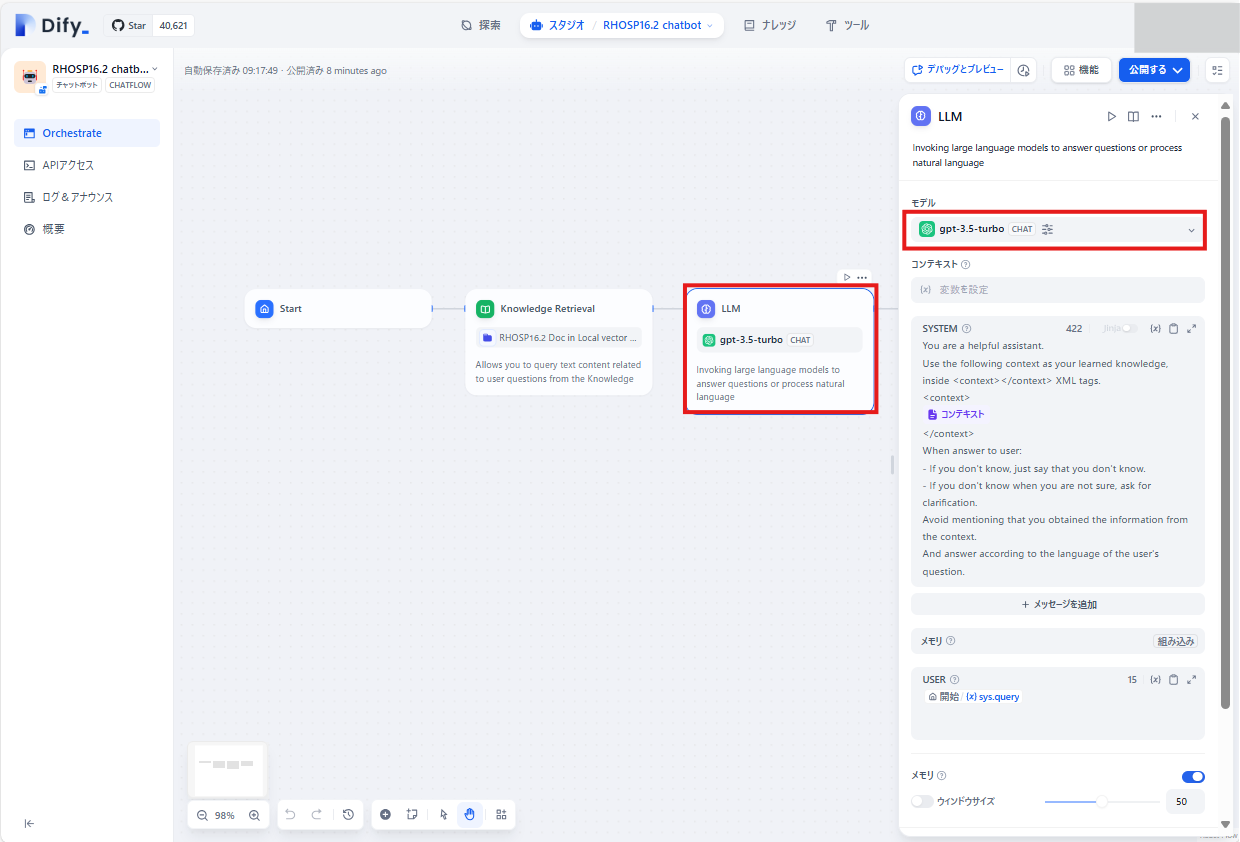Open split view using the book icon
The width and height of the screenshot is (1240, 842).
(x=1133, y=116)
